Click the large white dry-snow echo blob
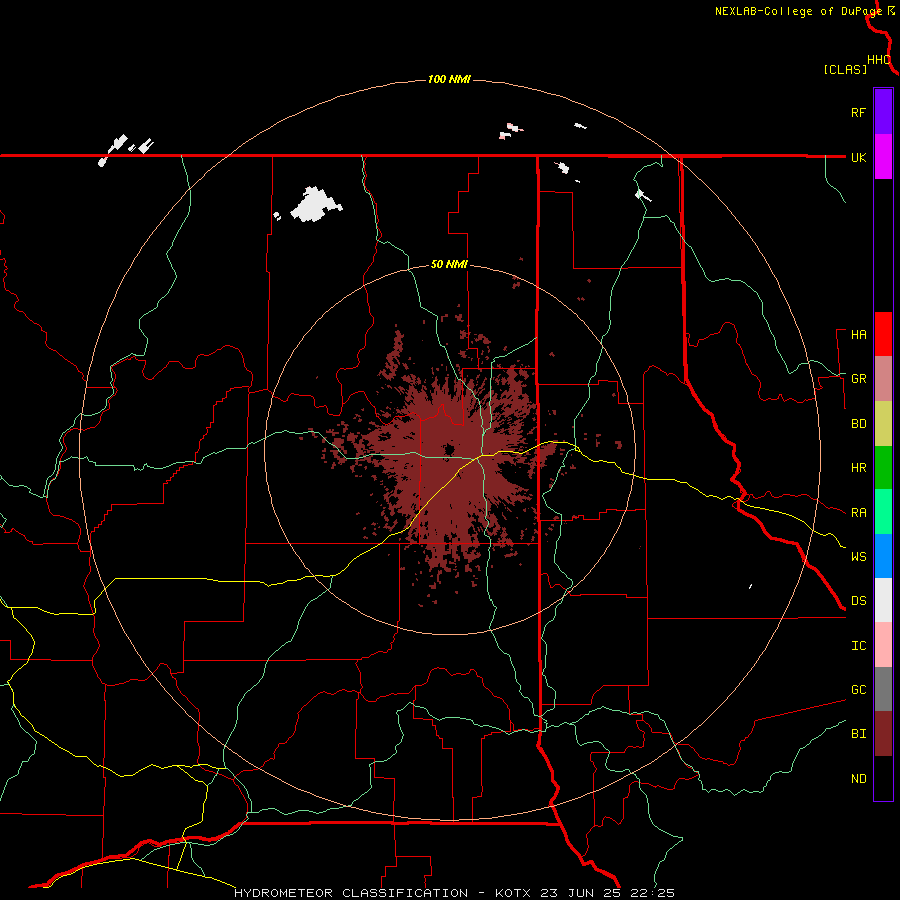 pyautogui.click(x=316, y=205)
